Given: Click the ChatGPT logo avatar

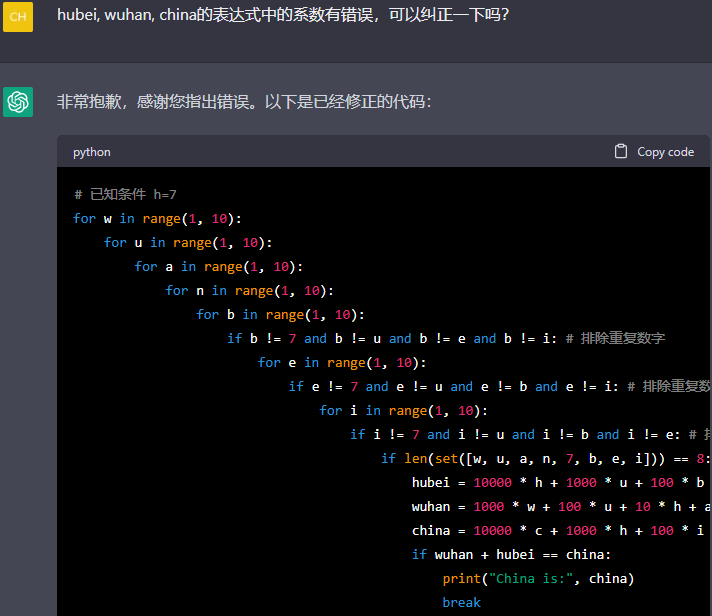Looking at the screenshot, I should pos(18,102).
